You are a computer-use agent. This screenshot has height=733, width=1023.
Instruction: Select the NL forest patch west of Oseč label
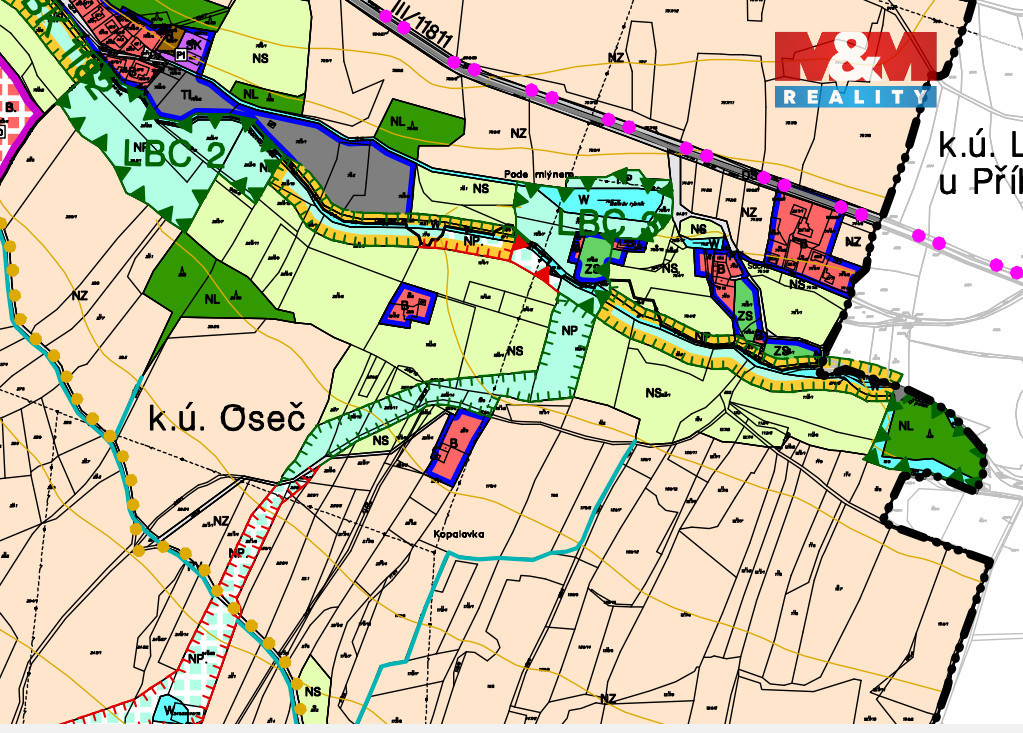(211, 296)
